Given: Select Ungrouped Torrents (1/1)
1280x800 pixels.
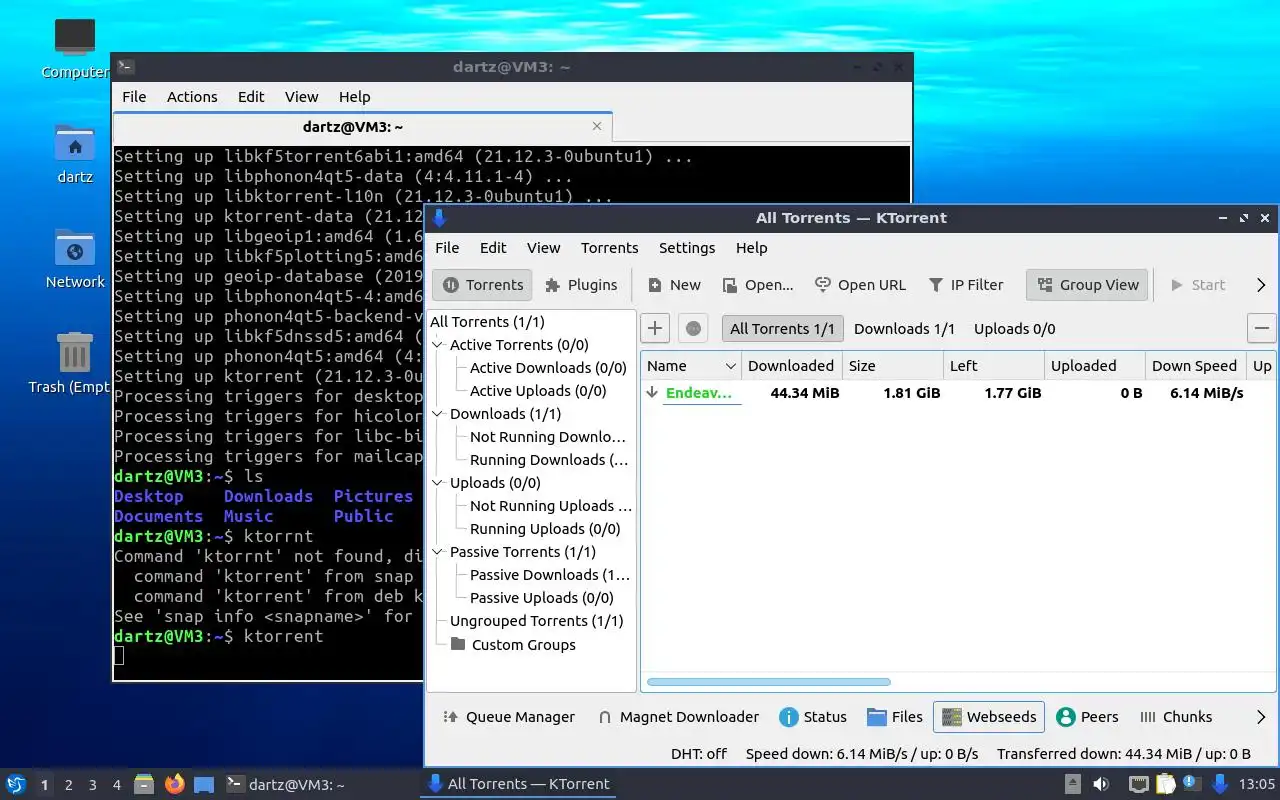Looking at the screenshot, I should pos(536,621).
